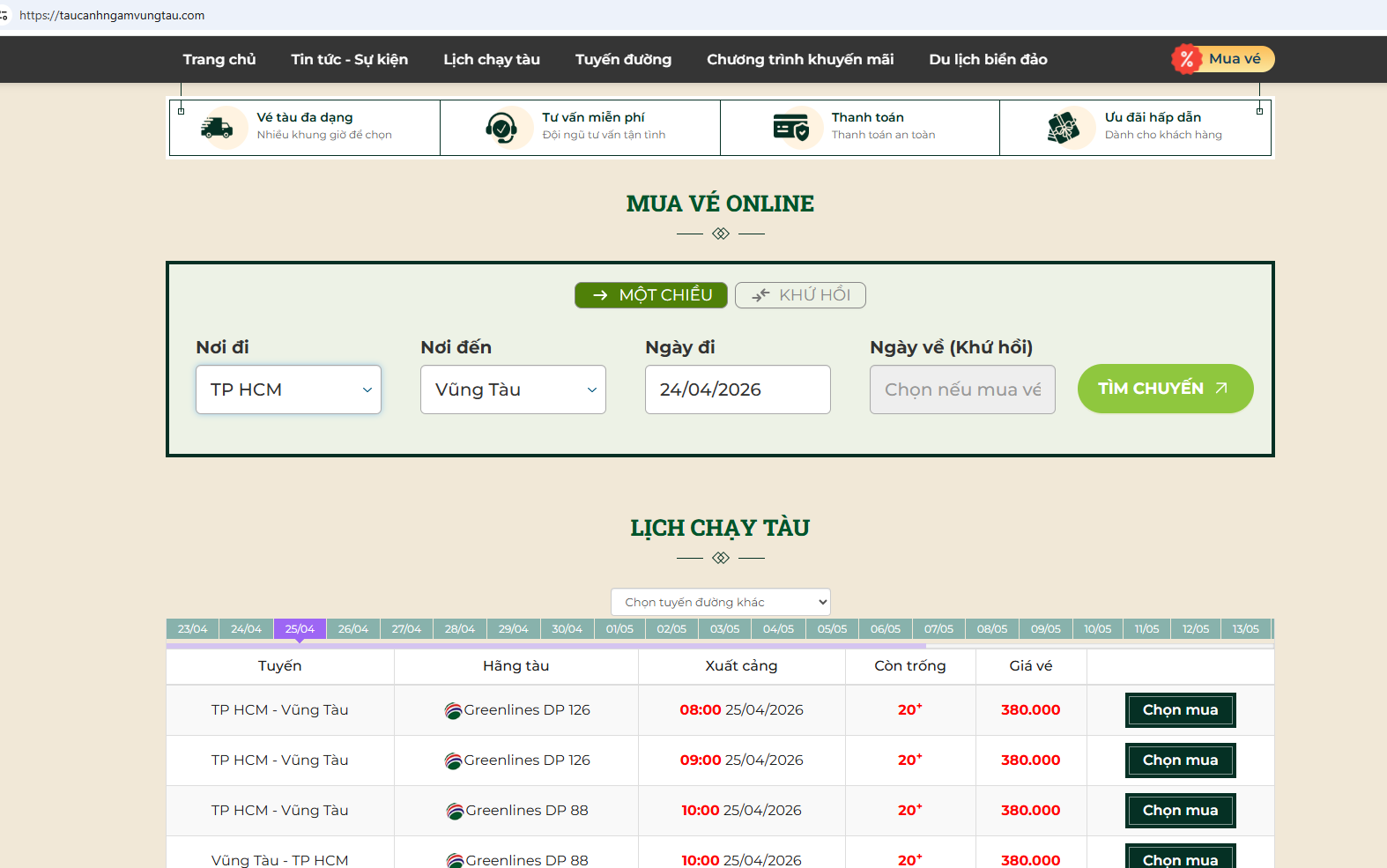Screen dimensions: 1387x868
Task: Click Chọn mua for the 09:00 departure
Action: (x=1180, y=760)
